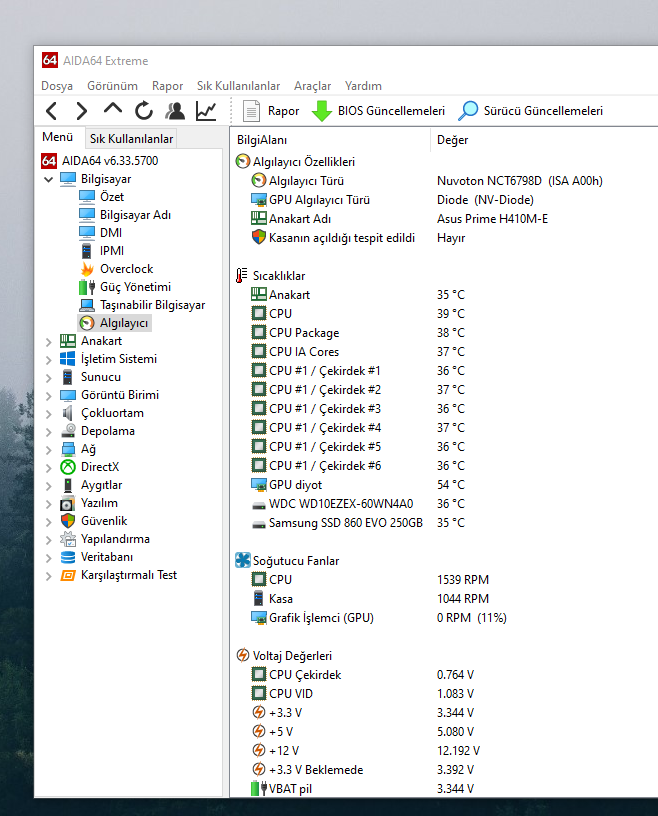This screenshot has width=658, height=816.
Task: Open the Araçlar menu
Action: [312, 86]
